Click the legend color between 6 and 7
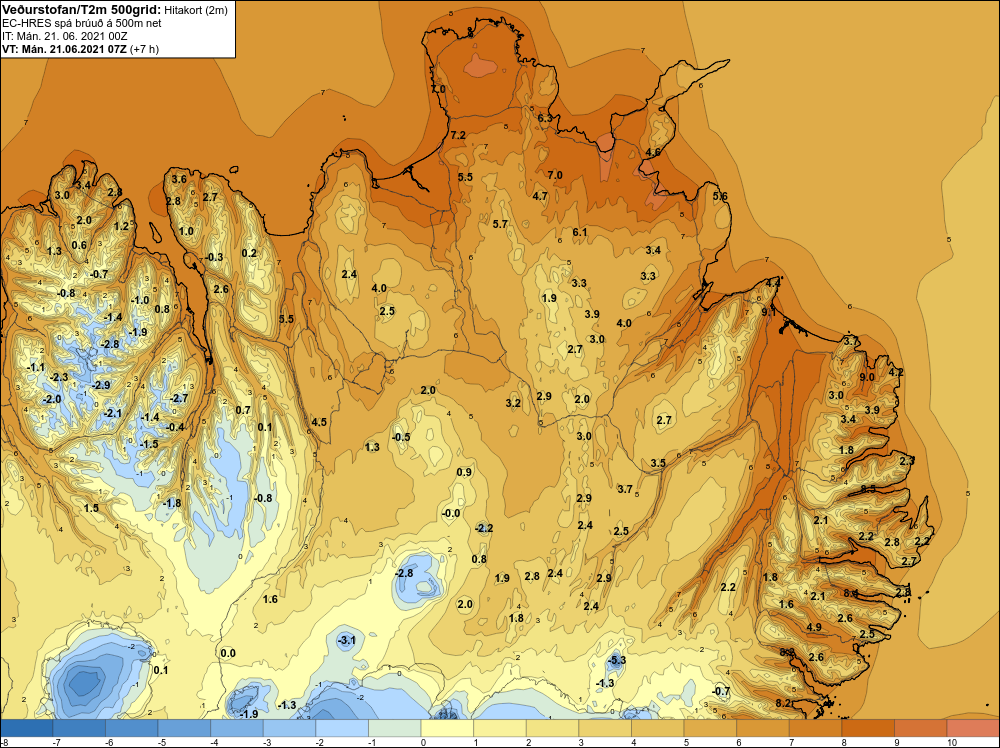Image resolution: width=1000 pixels, height=748 pixels. coord(763,728)
